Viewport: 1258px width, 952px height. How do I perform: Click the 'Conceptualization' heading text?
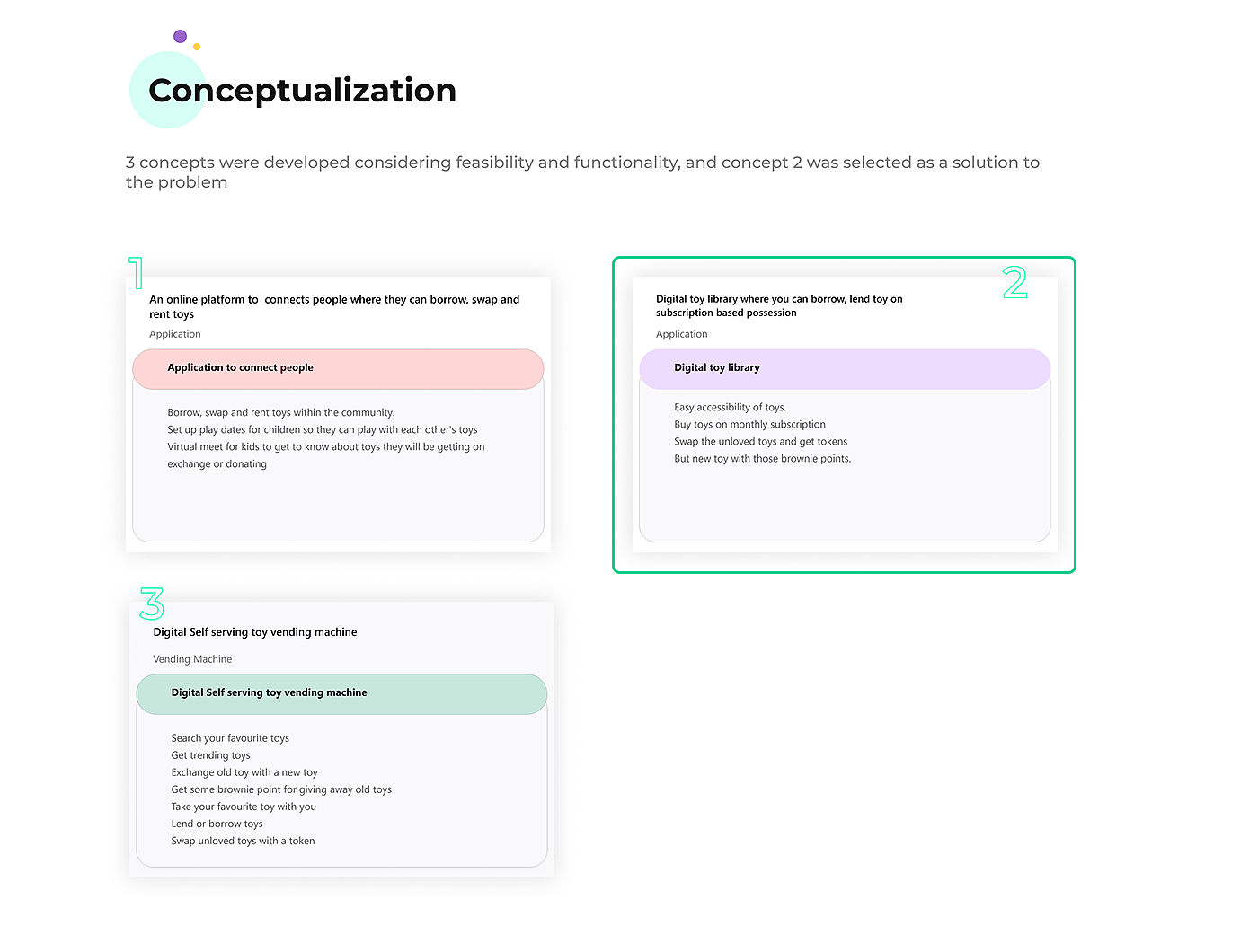pos(303,91)
